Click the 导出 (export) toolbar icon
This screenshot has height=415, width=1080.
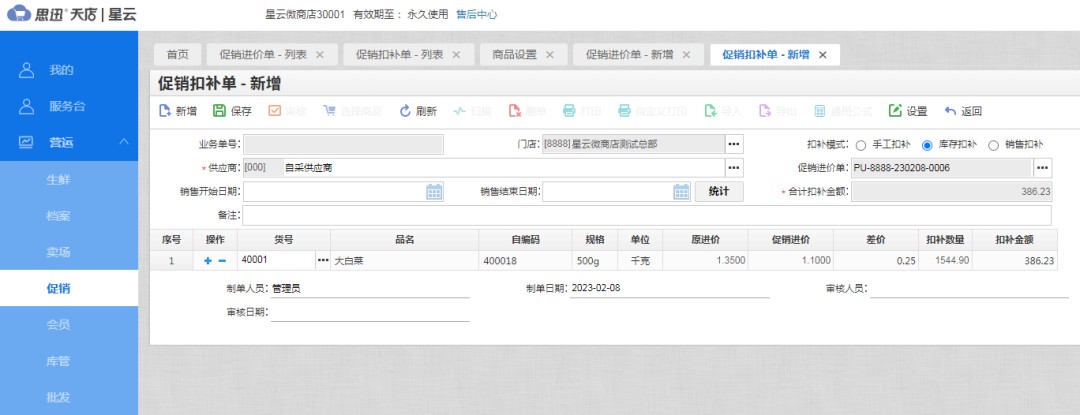[765, 111]
